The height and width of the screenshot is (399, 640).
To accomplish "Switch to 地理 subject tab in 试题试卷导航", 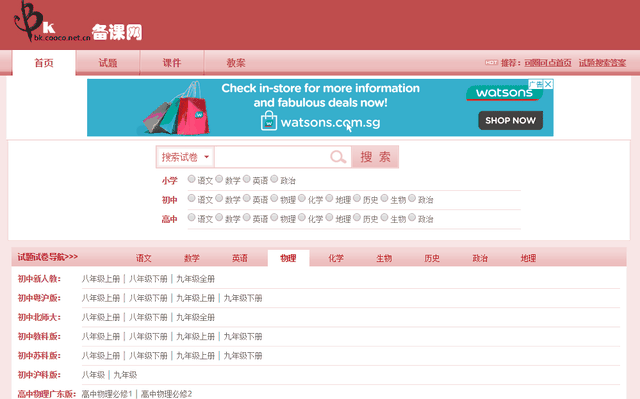I will pyautogui.click(x=529, y=258).
